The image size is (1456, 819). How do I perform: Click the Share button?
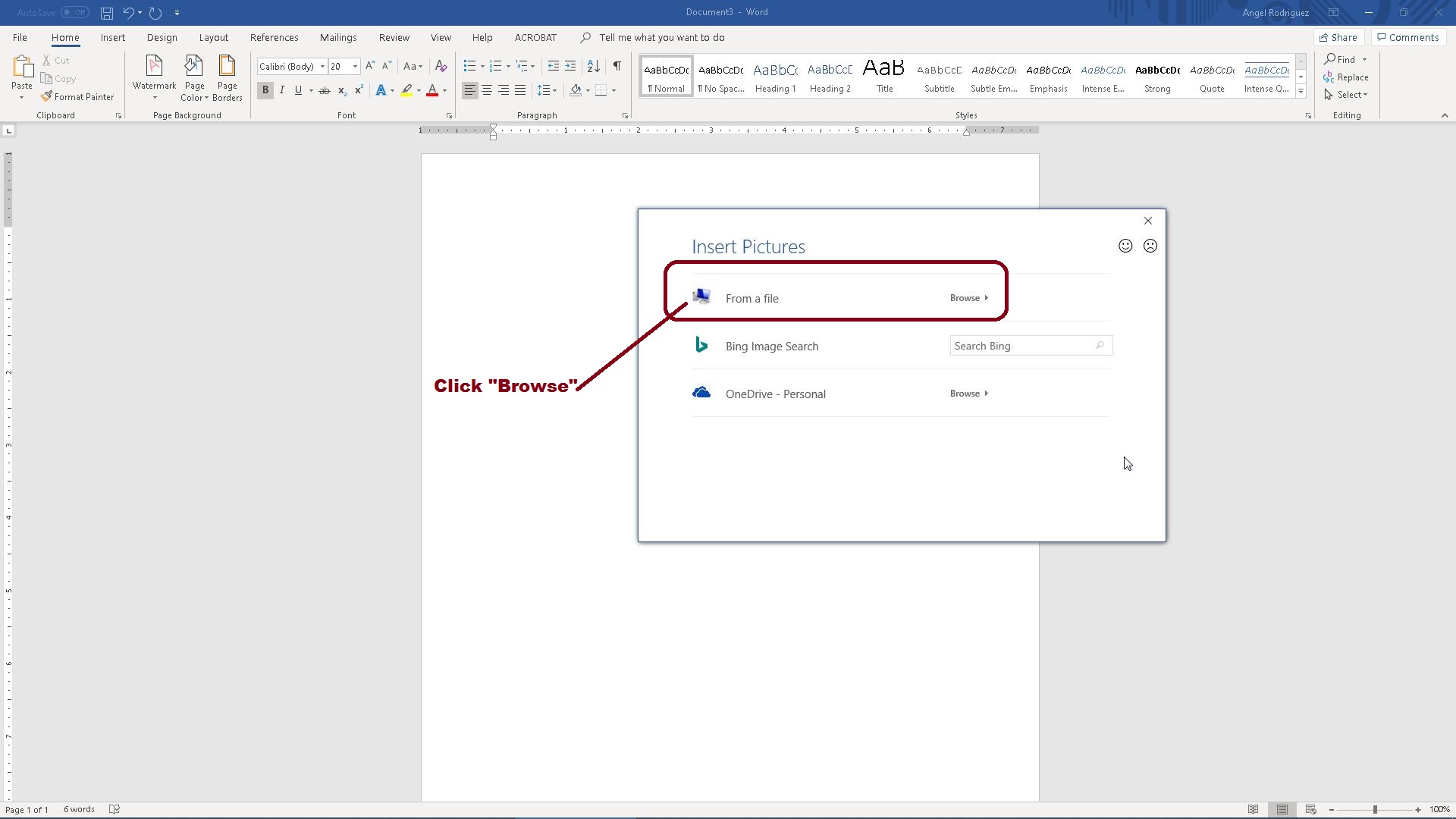coord(1338,37)
